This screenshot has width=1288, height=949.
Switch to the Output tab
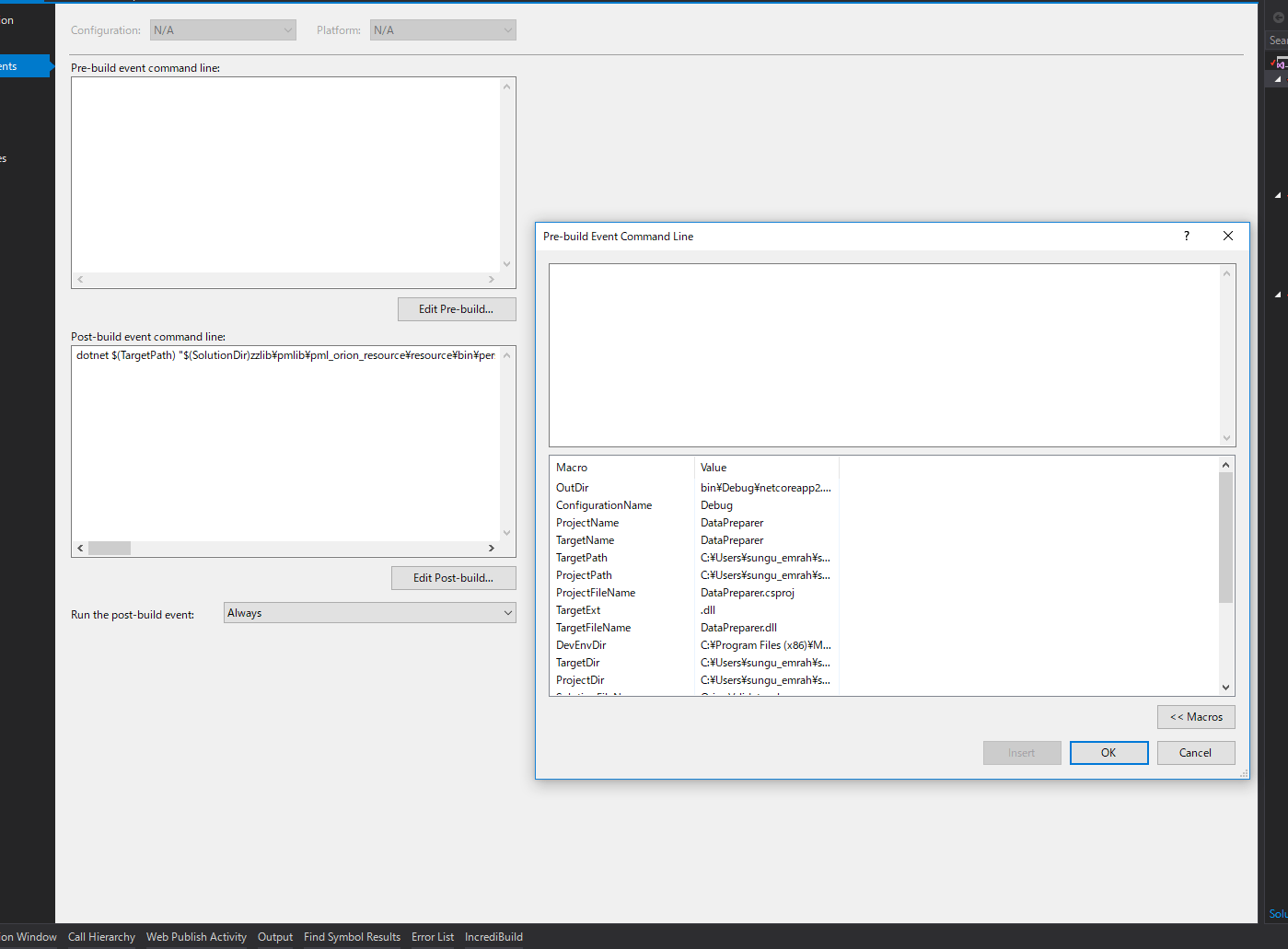274,937
